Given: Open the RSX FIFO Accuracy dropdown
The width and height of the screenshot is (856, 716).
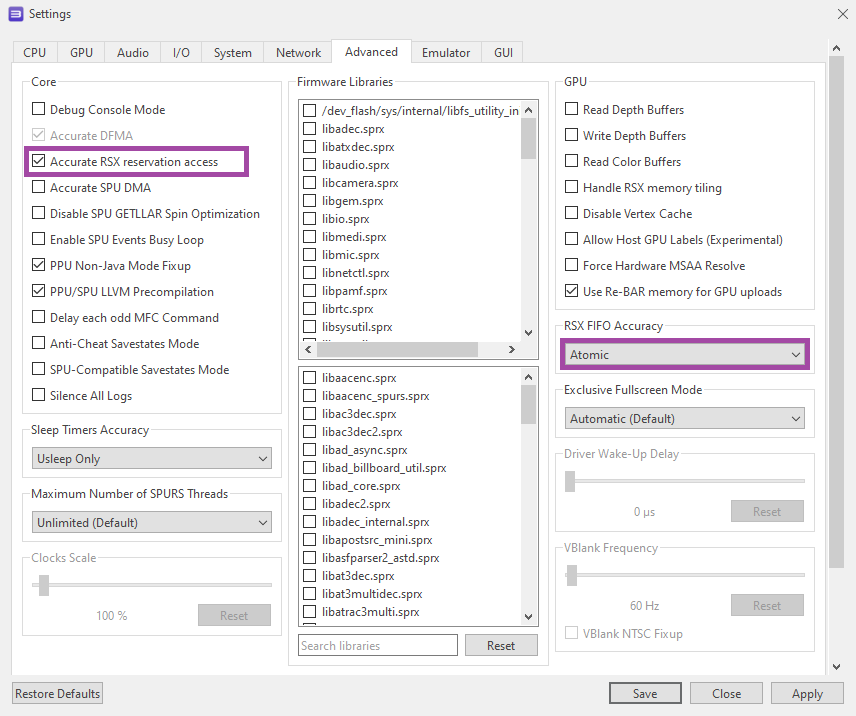Looking at the screenshot, I should pos(686,355).
